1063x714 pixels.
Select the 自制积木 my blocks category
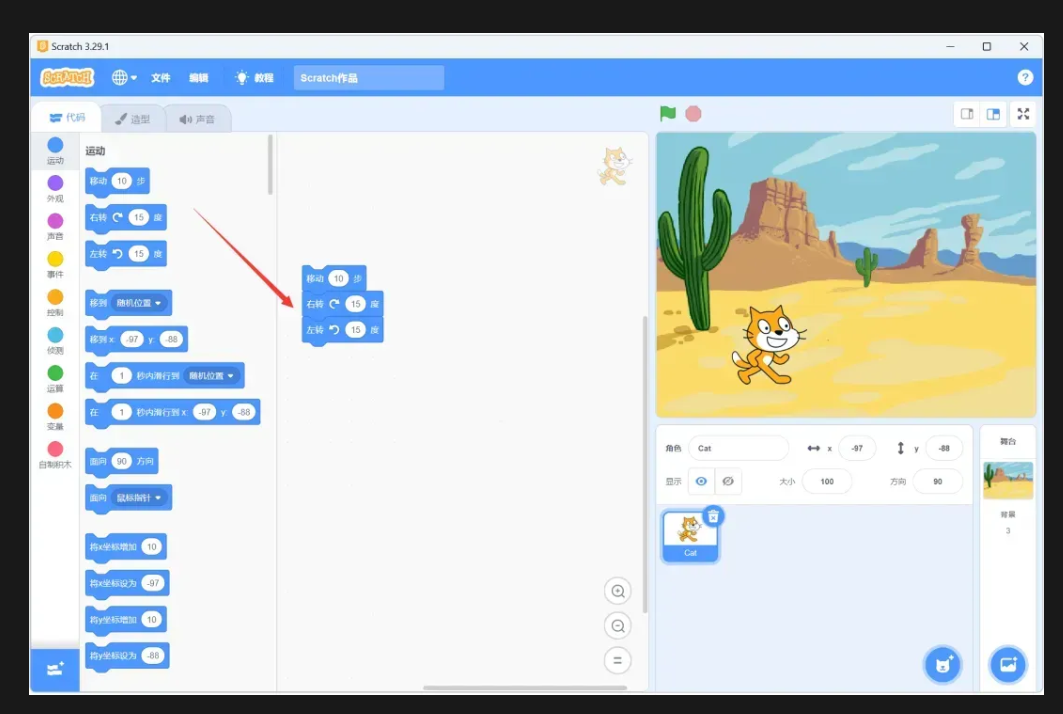[56, 454]
